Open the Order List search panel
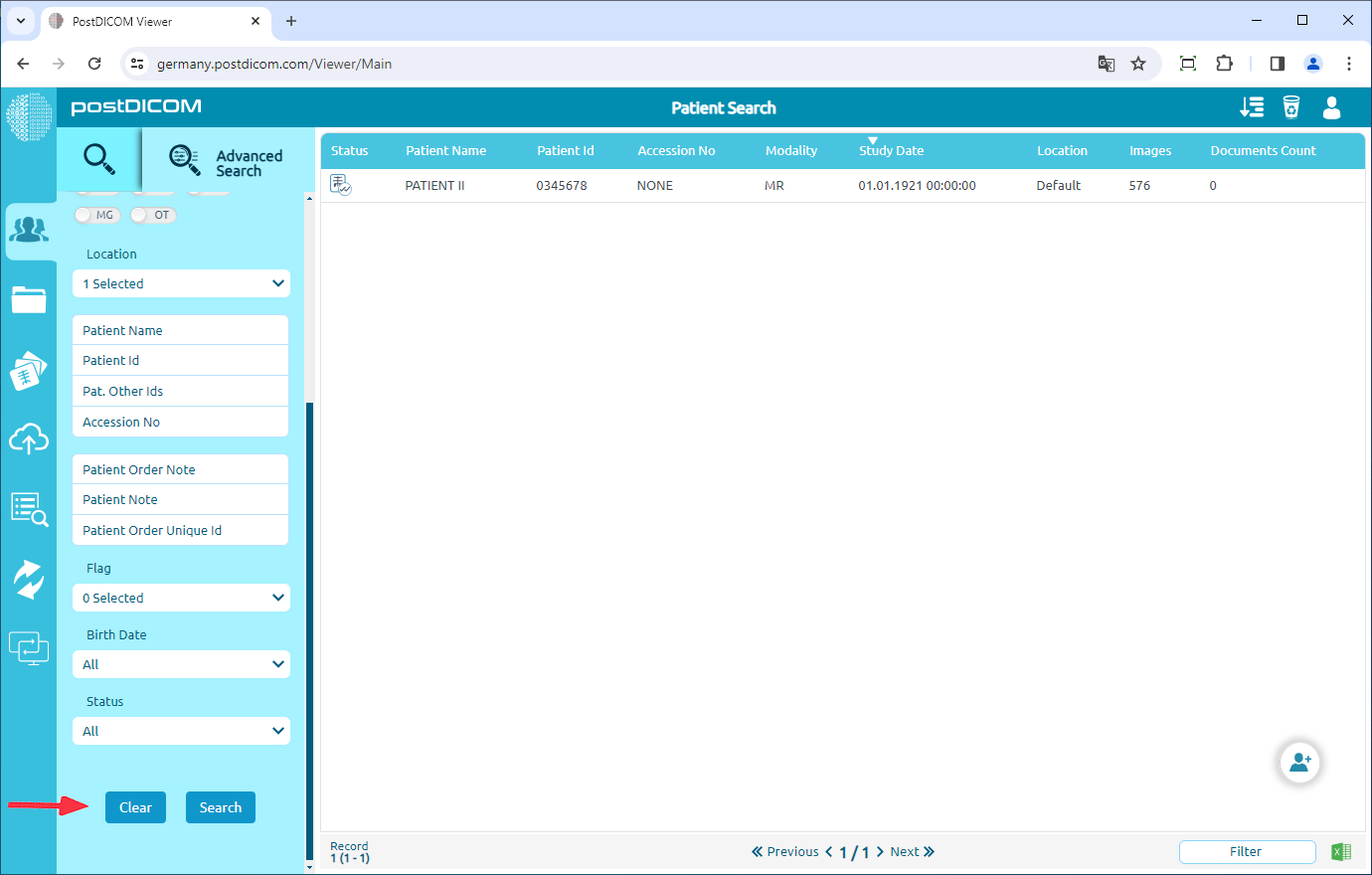This screenshot has width=1372, height=875. (x=30, y=509)
